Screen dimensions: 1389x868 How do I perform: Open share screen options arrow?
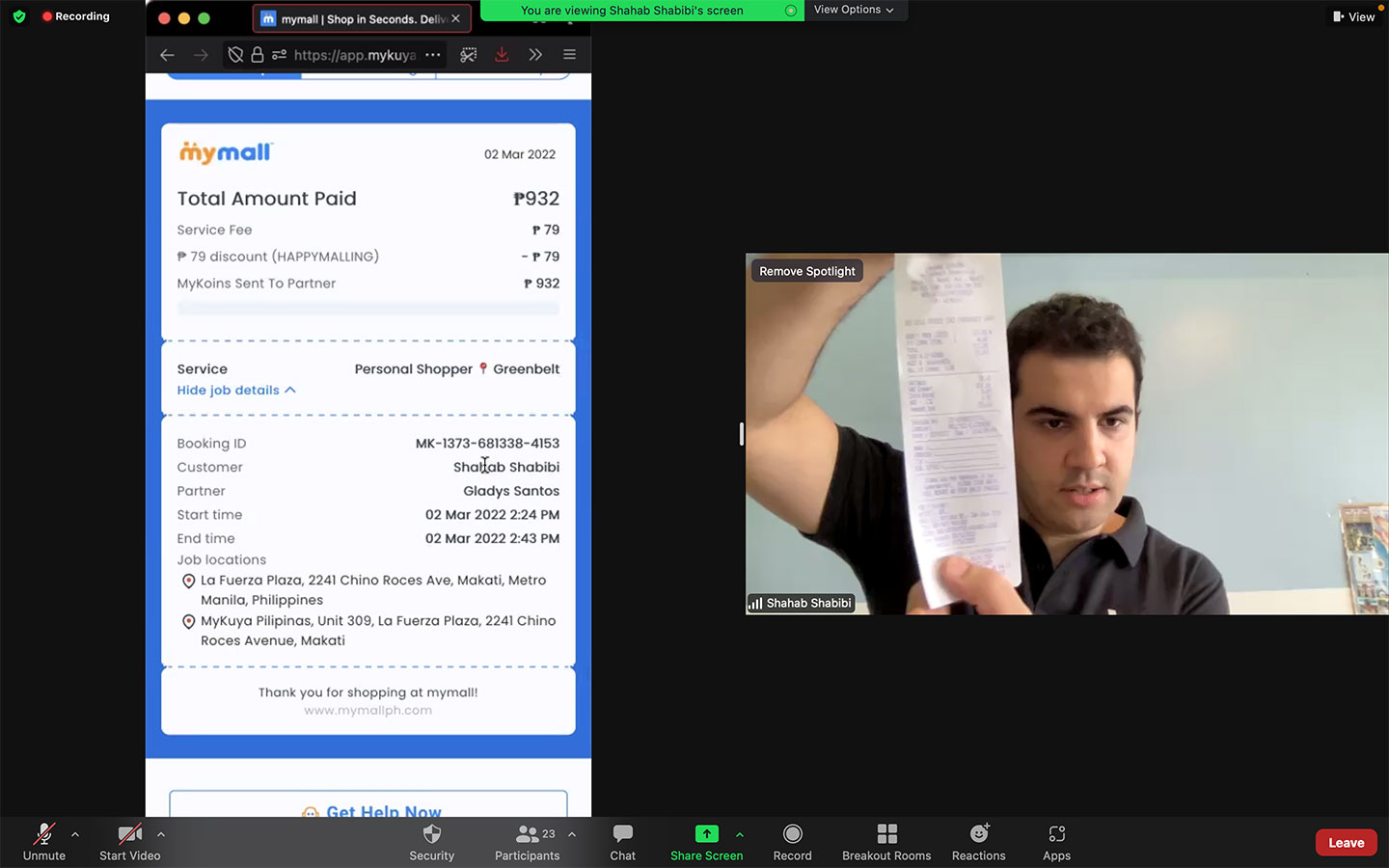740,834
